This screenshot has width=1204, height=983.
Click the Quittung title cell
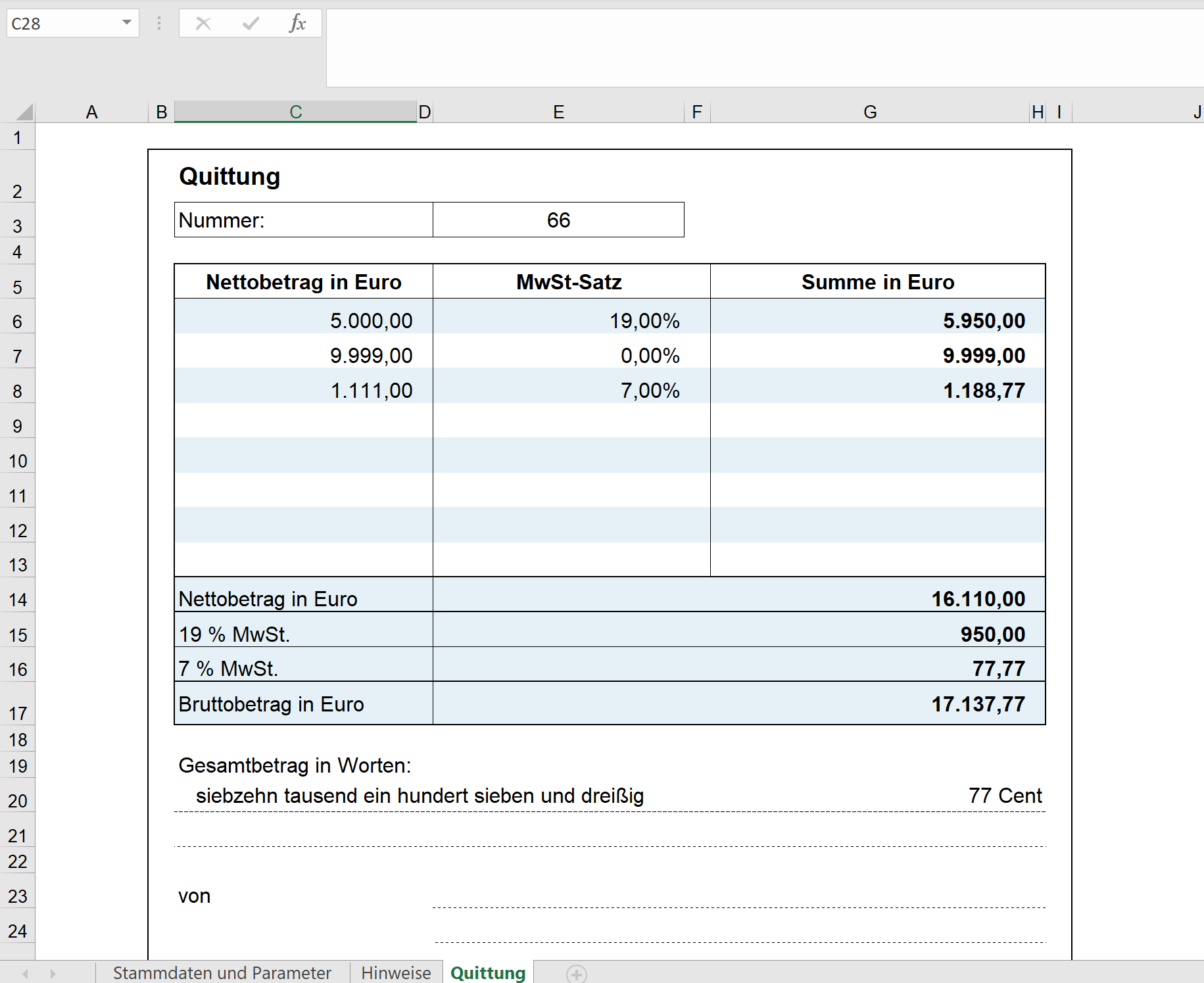229,176
